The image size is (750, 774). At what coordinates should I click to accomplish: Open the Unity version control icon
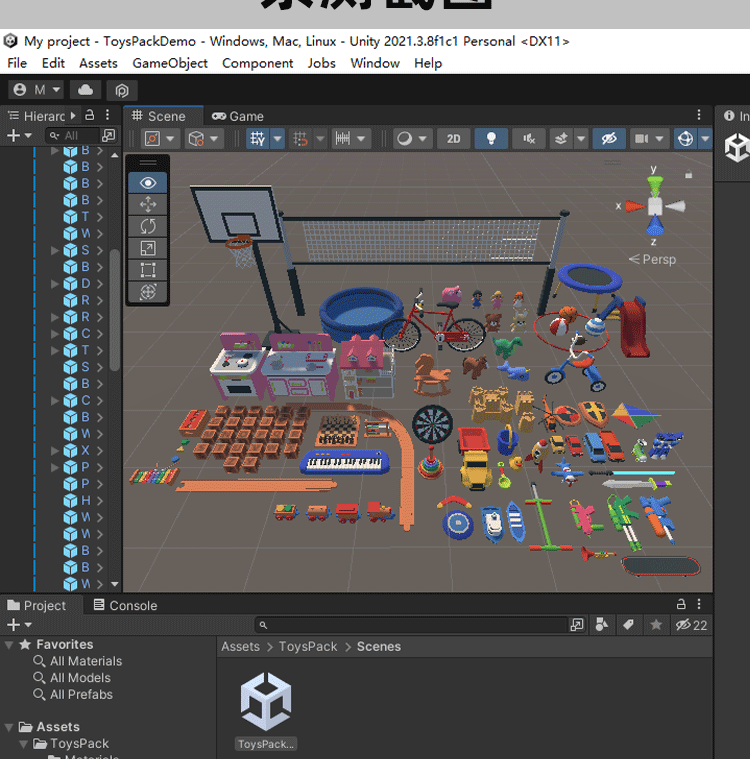[122, 90]
